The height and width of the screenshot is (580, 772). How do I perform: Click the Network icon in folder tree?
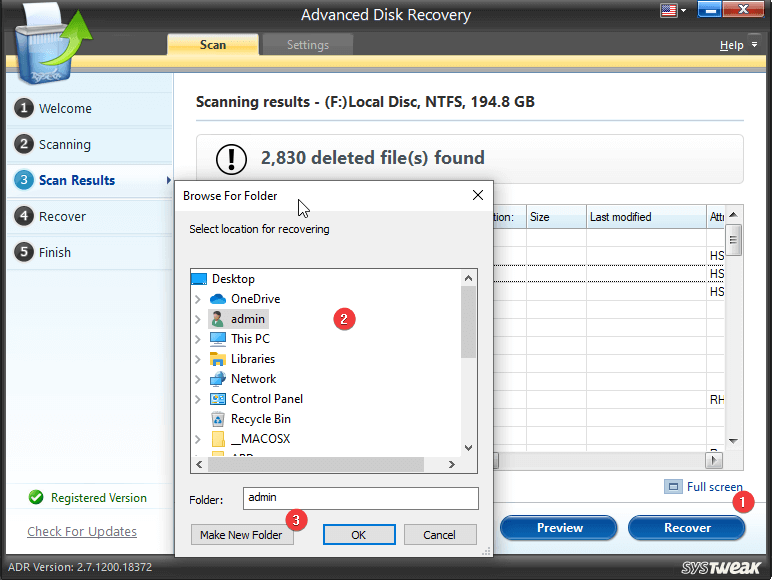coord(218,379)
